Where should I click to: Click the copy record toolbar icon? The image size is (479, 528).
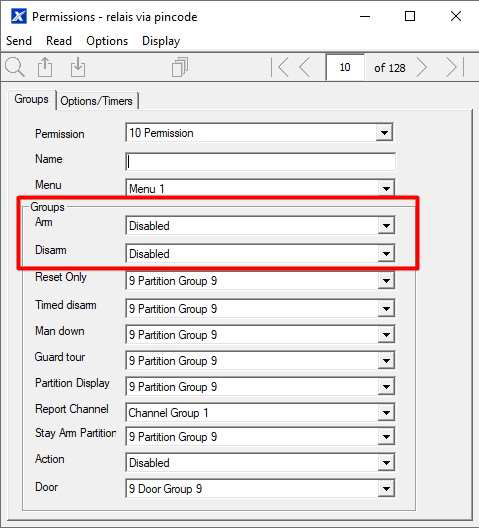pyautogui.click(x=180, y=67)
